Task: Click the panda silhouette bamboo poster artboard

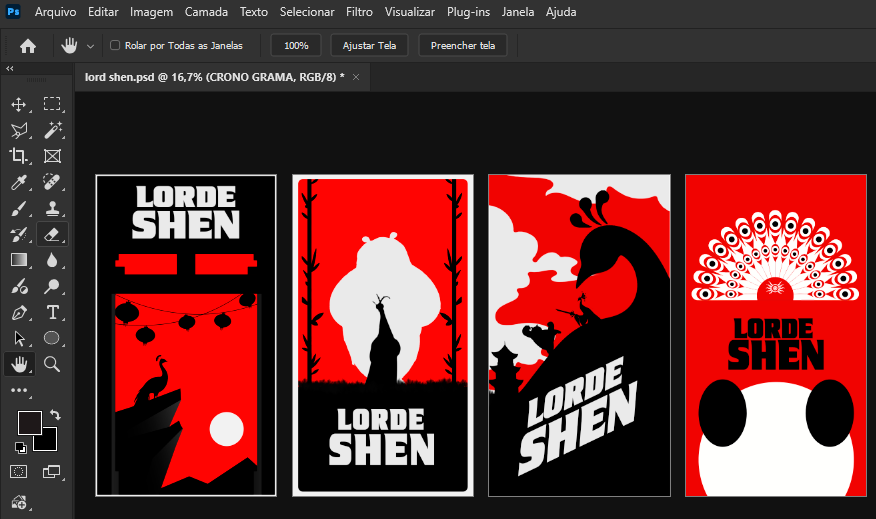Action: pos(383,335)
